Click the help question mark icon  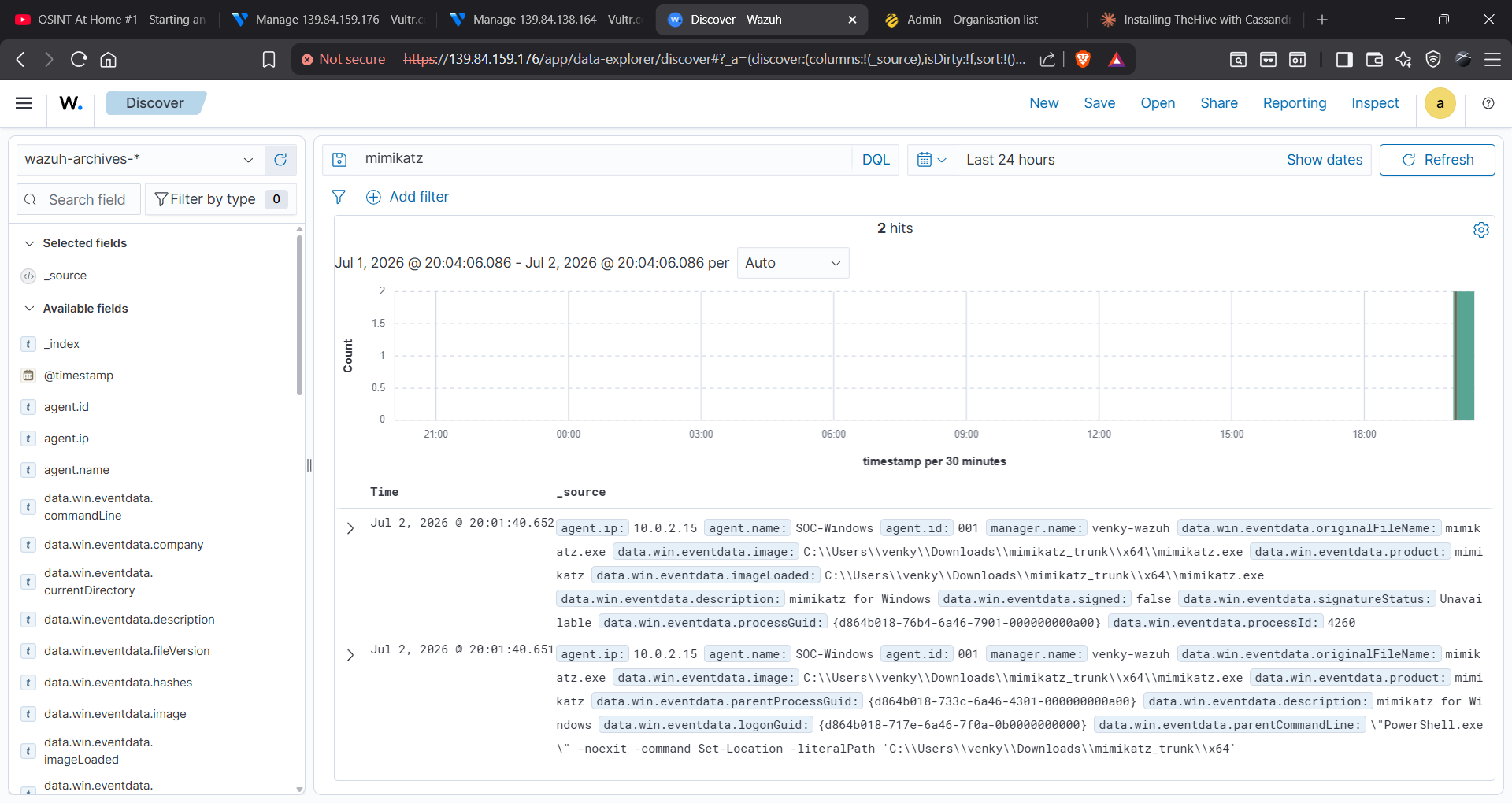(1488, 103)
